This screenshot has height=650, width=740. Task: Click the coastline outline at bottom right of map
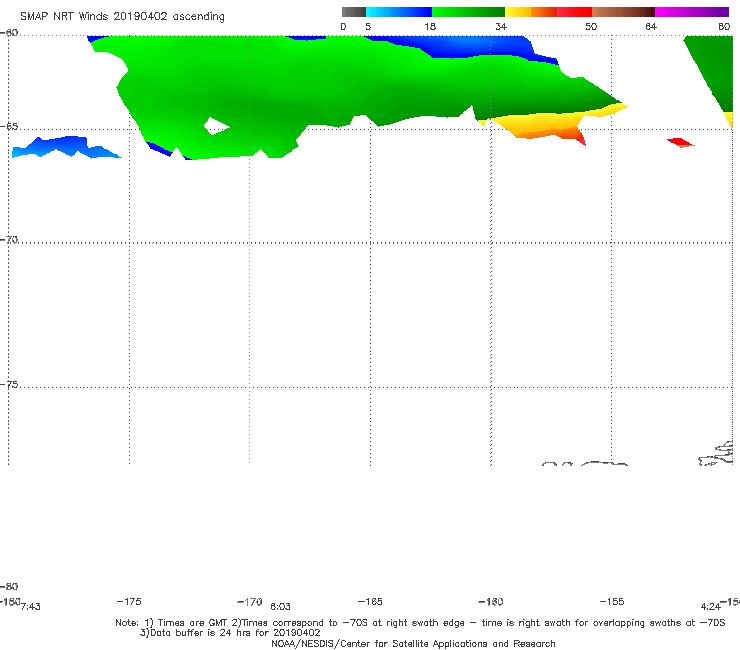point(716,454)
